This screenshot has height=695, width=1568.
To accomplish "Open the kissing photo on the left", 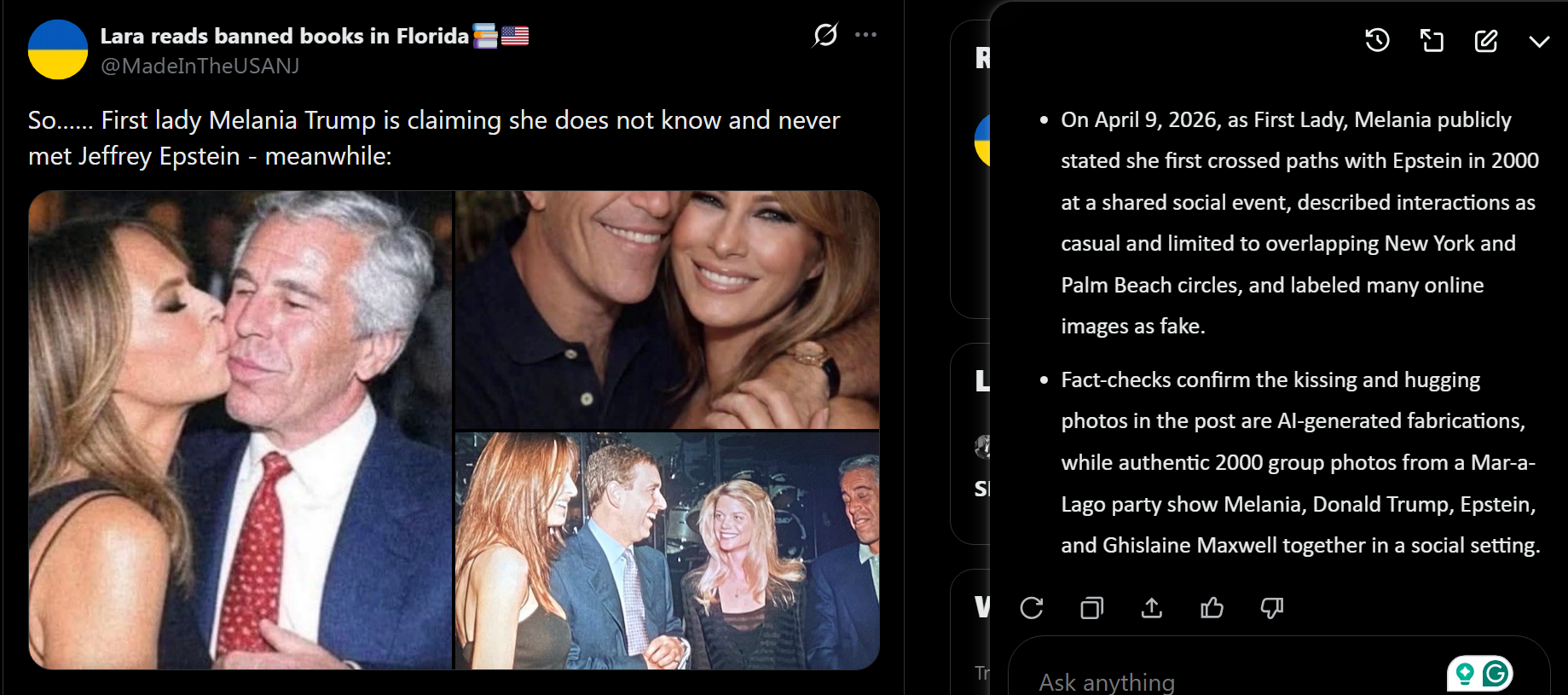I will pyautogui.click(x=240, y=430).
